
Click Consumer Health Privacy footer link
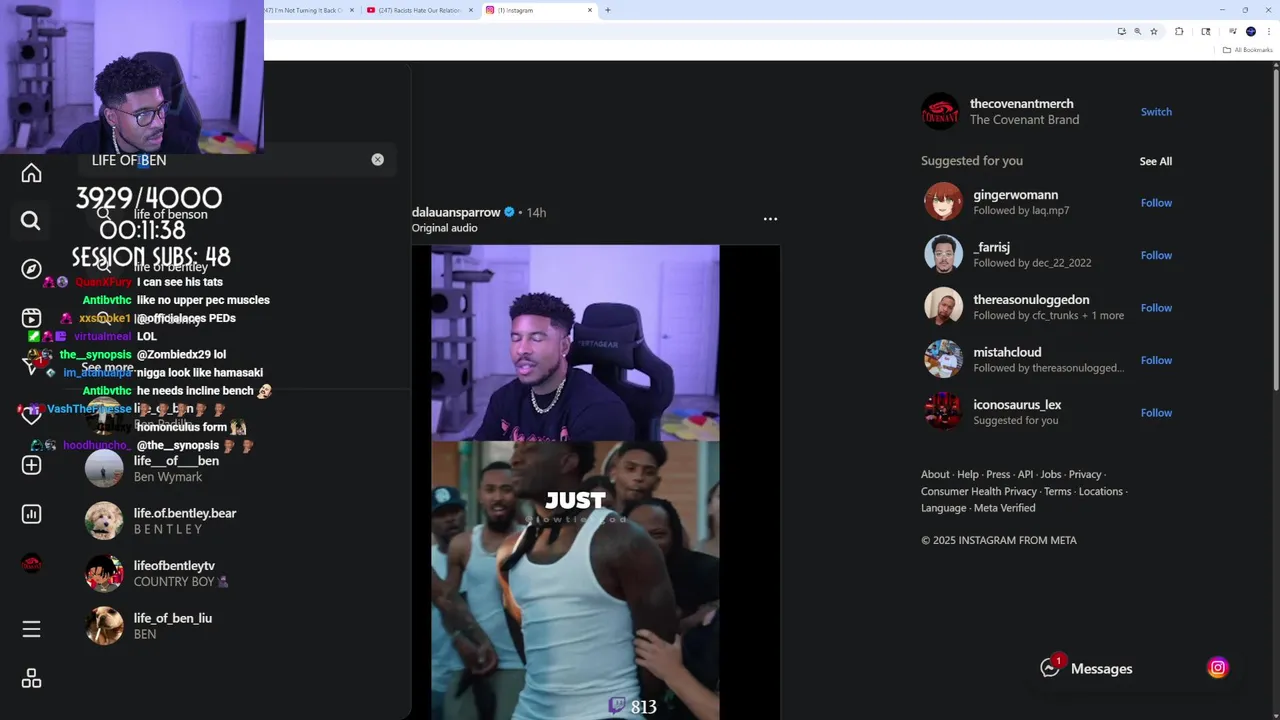tap(978, 492)
